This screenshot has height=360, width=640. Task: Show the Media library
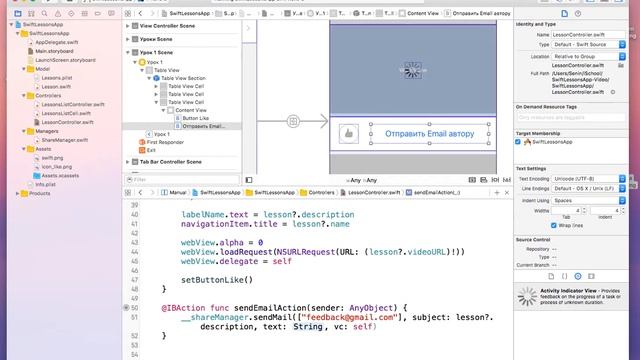coord(591,276)
